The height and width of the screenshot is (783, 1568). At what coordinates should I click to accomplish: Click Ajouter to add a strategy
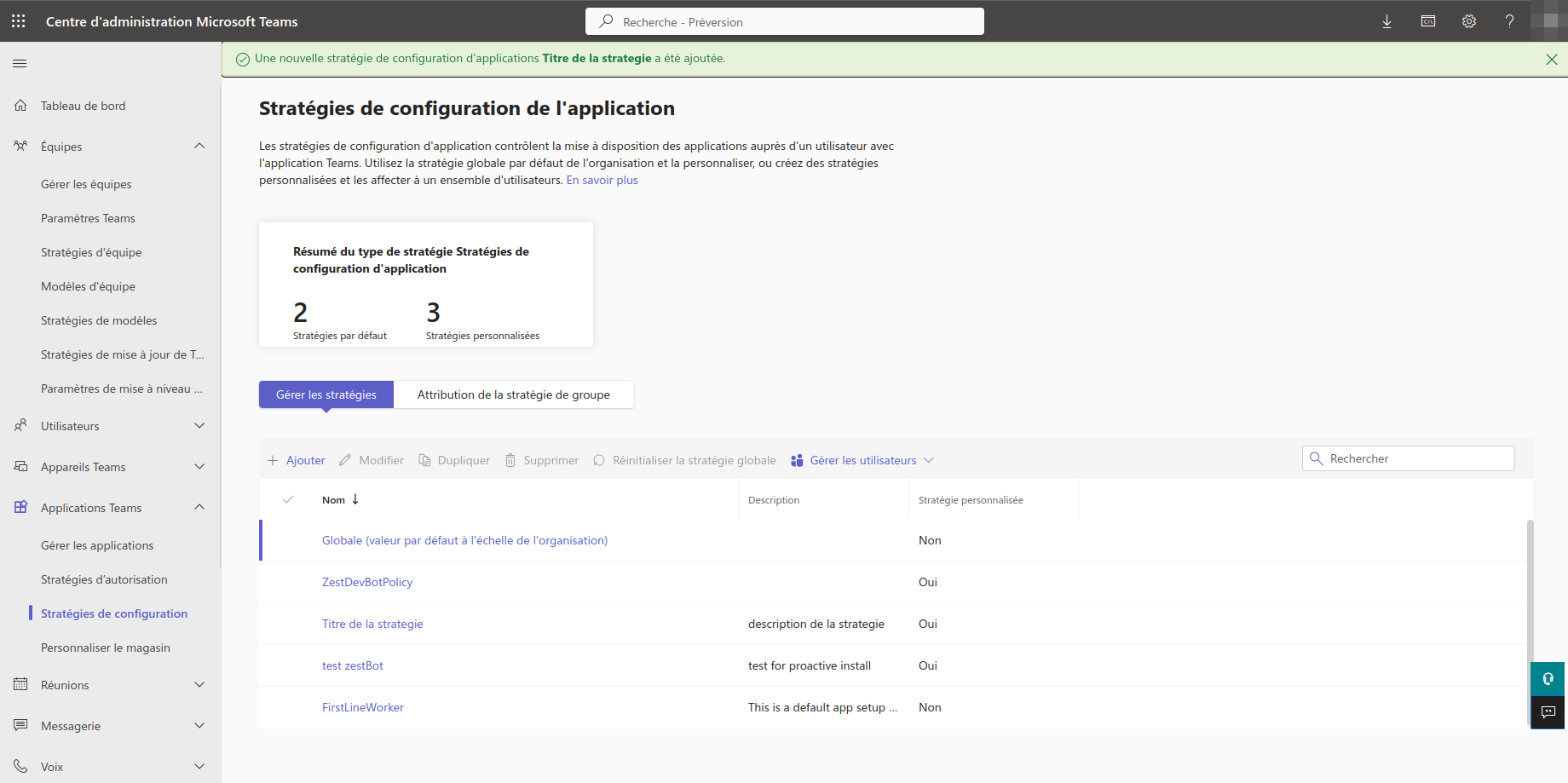[297, 460]
